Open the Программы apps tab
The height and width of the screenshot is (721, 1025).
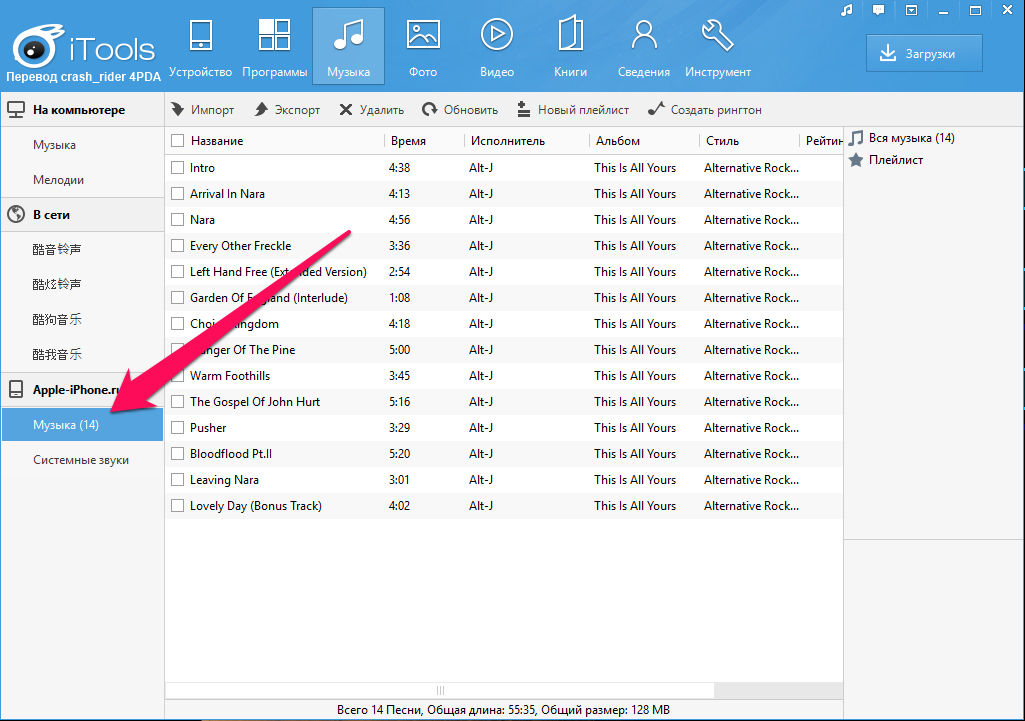(275, 48)
